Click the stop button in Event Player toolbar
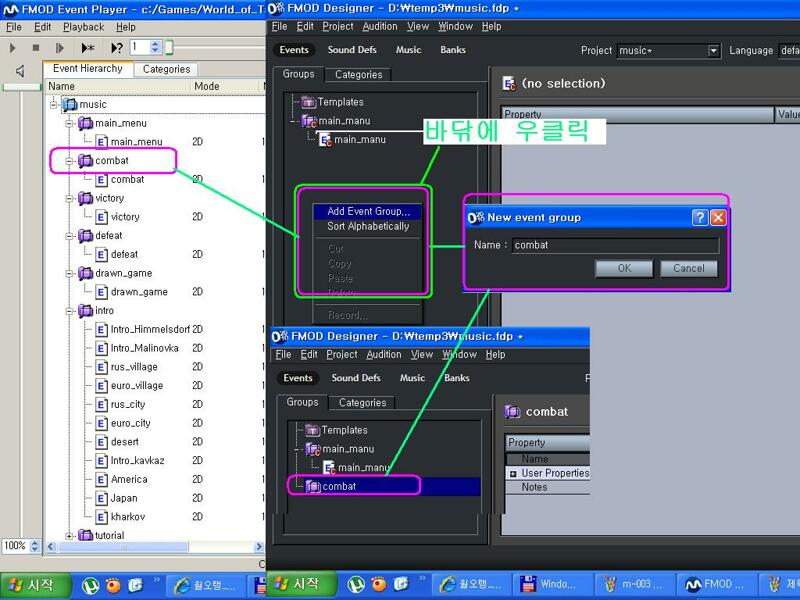Image resolution: width=800 pixels, height=600 pixels. (36, 48)
